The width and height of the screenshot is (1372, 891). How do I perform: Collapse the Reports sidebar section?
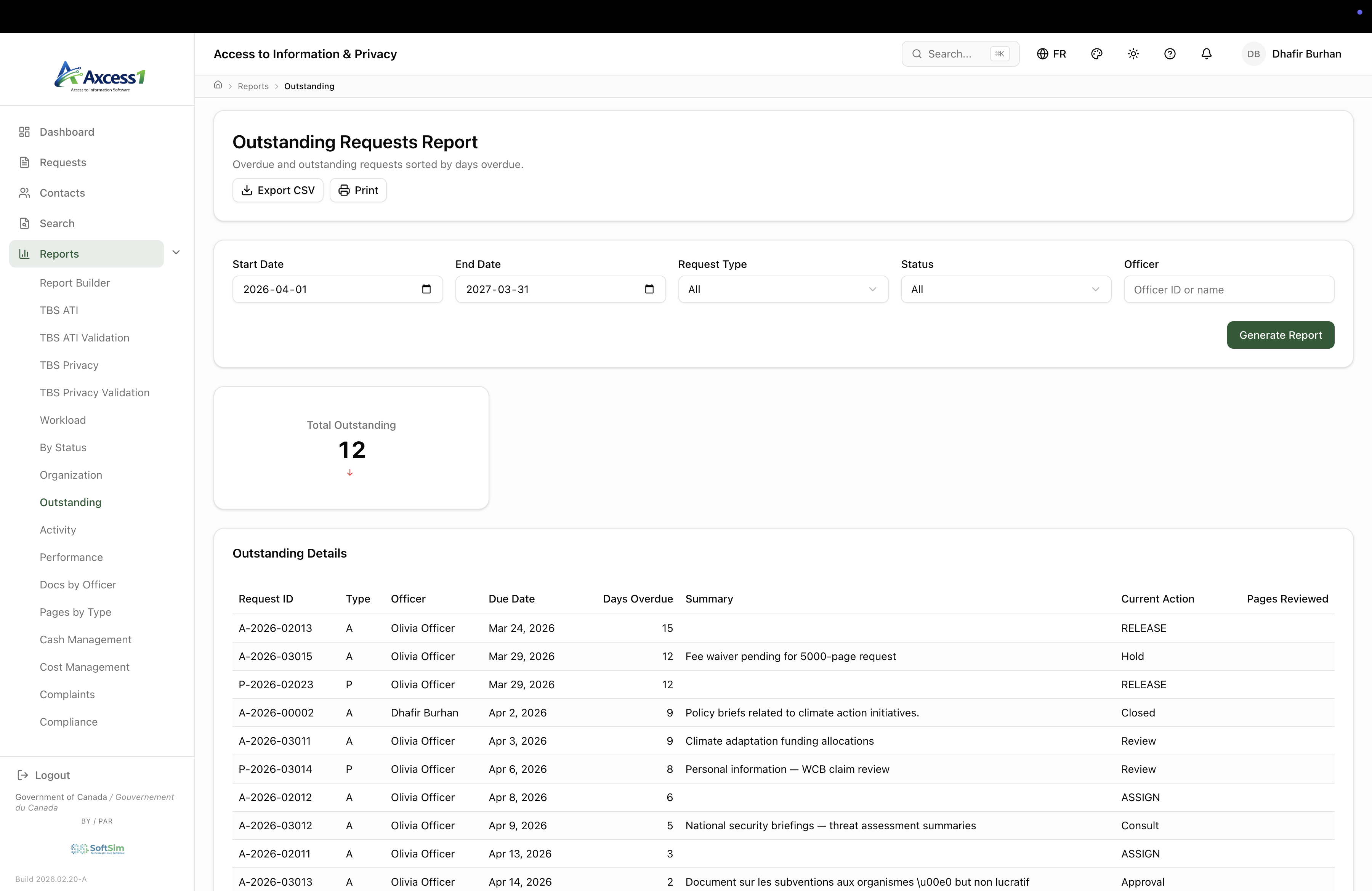[176, 252]
